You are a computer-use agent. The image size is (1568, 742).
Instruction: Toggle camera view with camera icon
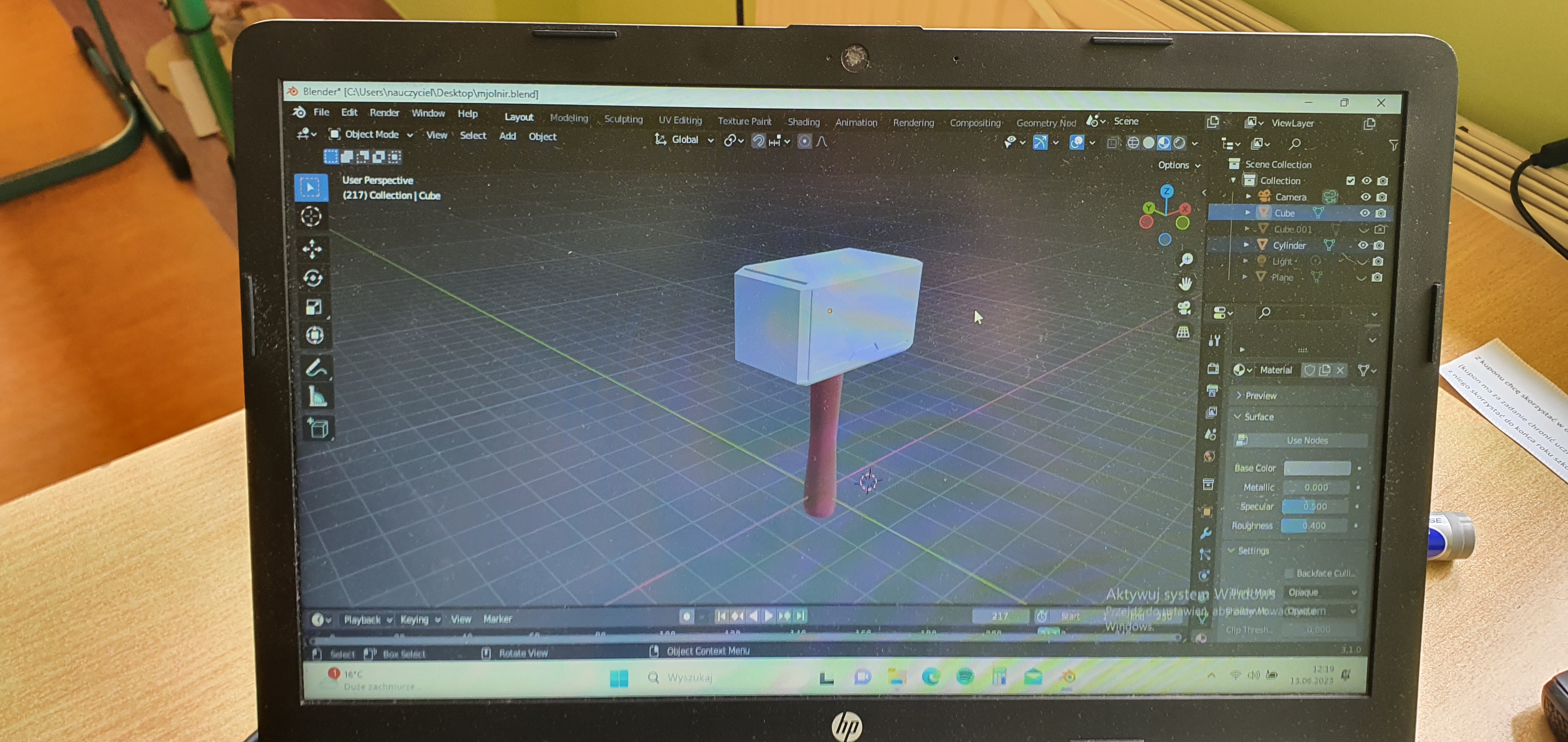coord(1184,308)
